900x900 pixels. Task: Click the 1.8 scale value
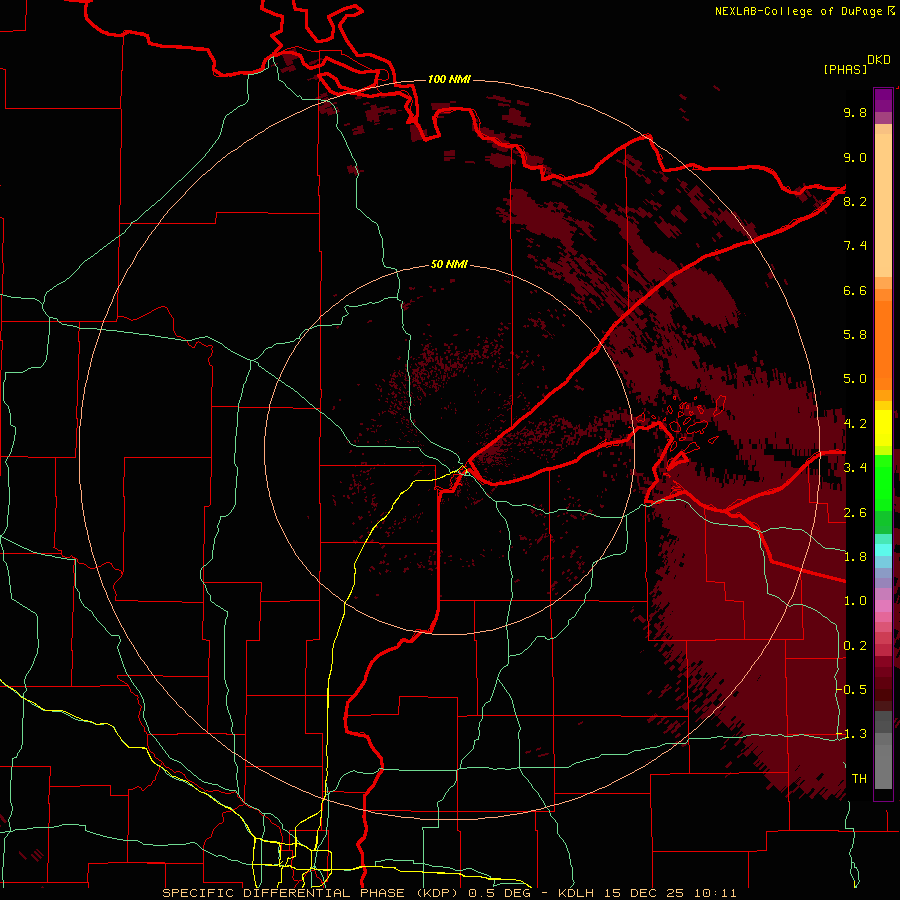tap(855, 557)
